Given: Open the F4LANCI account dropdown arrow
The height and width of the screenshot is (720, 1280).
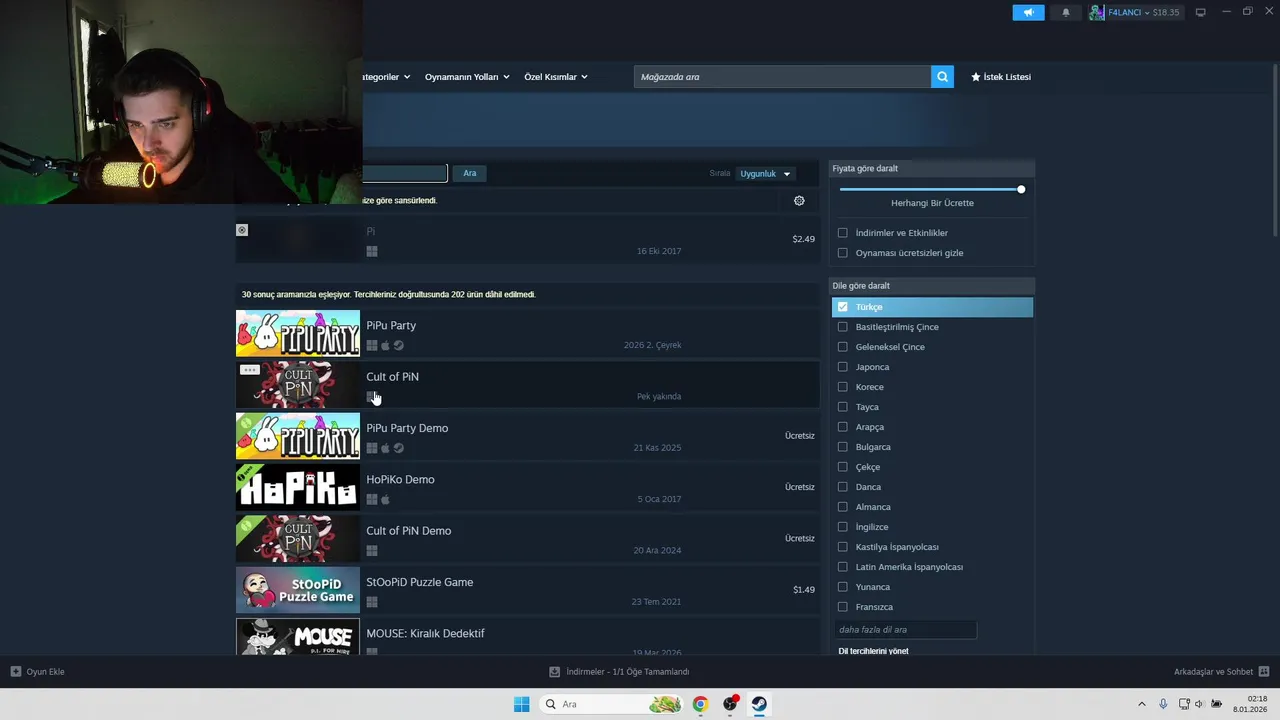Looking at the screenshot, I should tap(1147, 13).
